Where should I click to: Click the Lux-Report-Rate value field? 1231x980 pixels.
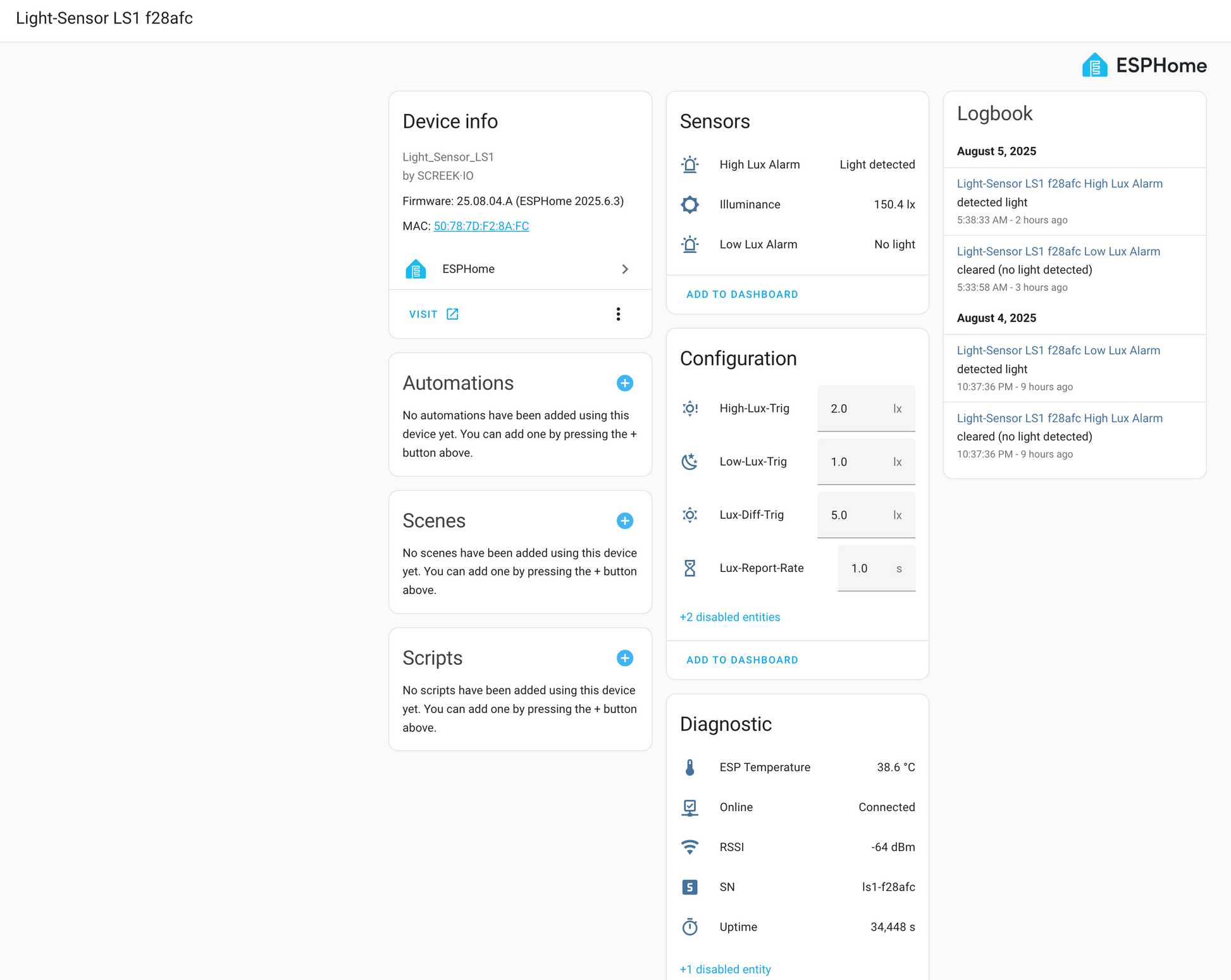click(877, 568)
